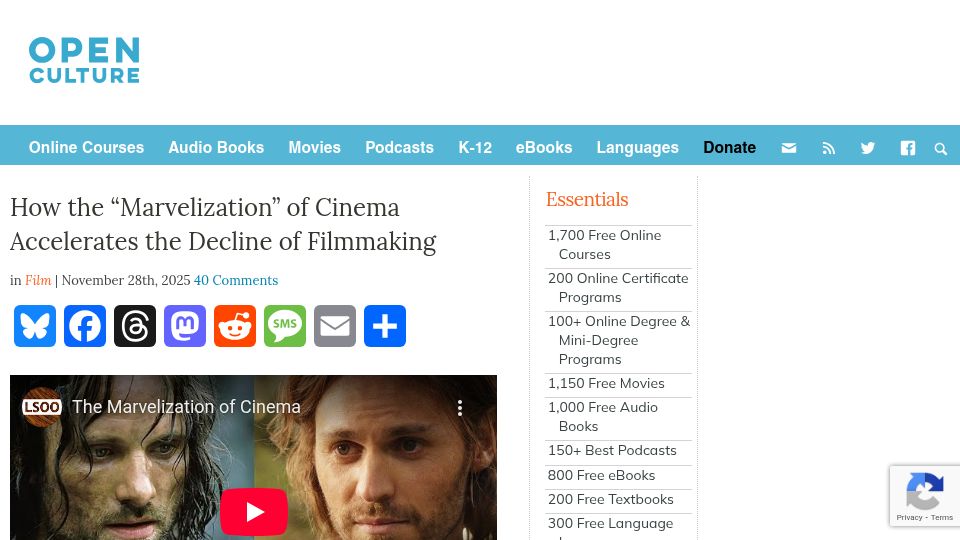Open the article headline link
Viewport: 960px width, 540px height.
pyautogui.click(x=223, y=224)
